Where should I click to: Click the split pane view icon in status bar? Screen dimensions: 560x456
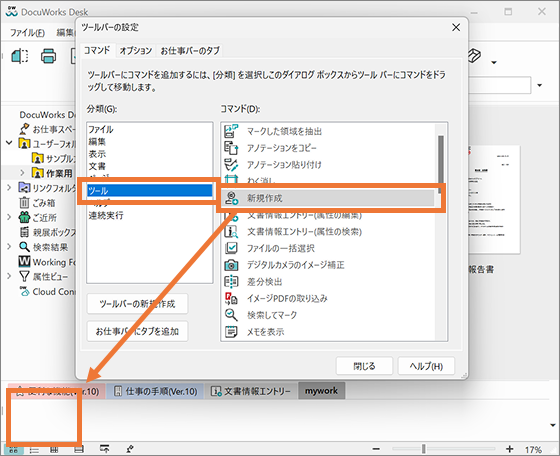pyautogui.click(x=79, y=450)
